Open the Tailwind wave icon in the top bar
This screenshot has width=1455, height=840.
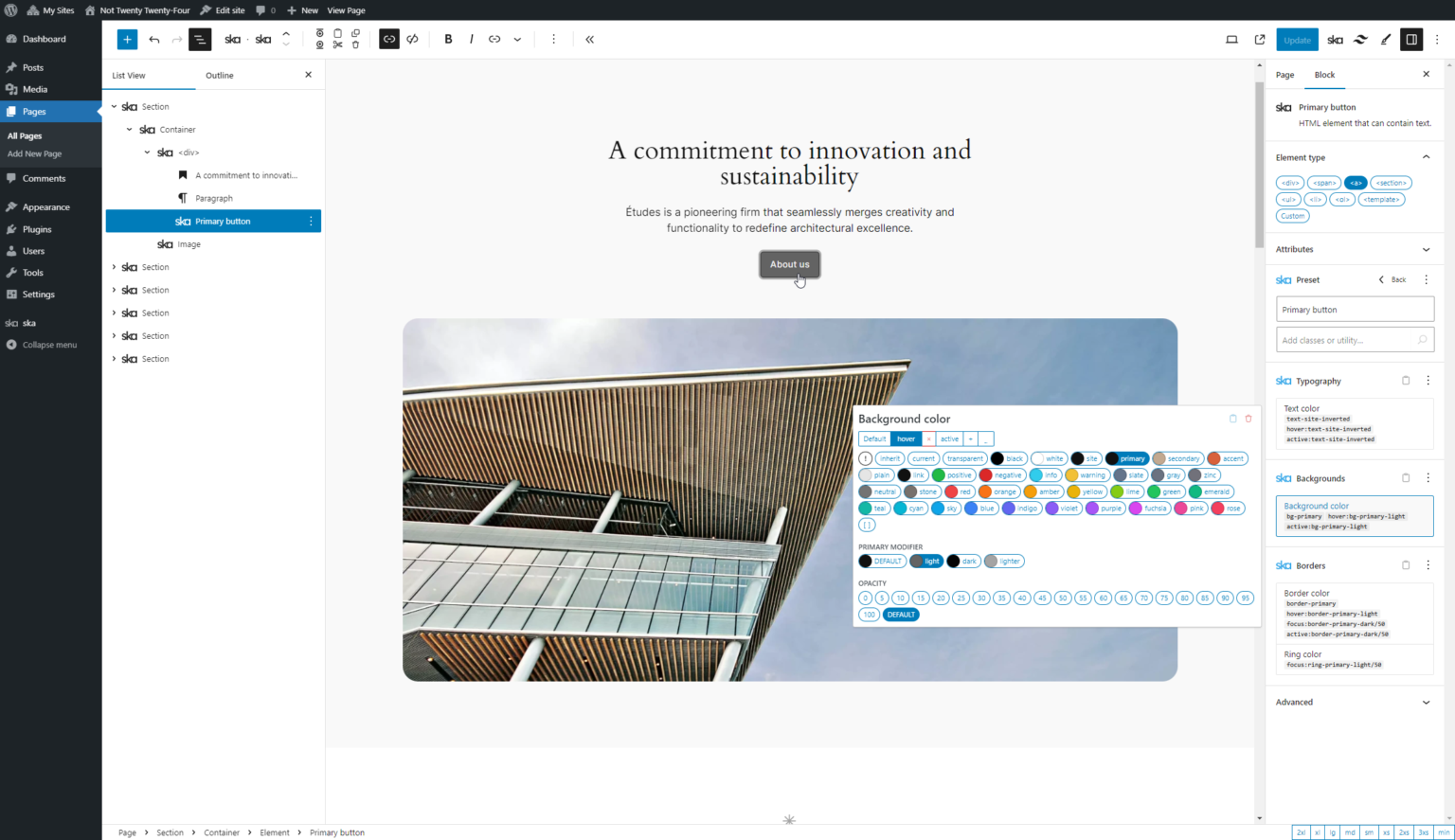(1360, 39)
